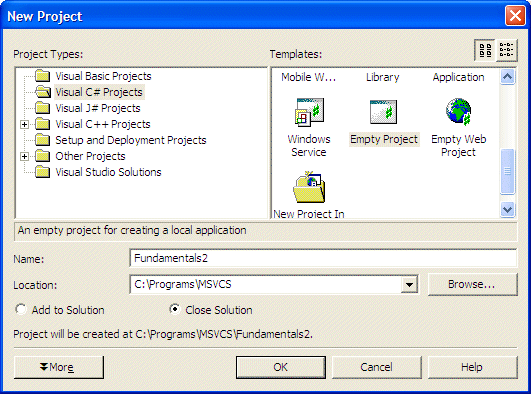531x394 pixels.
Task: Click the Setup and Deployment Projects folder icon
Action: (x=43, y=140)
